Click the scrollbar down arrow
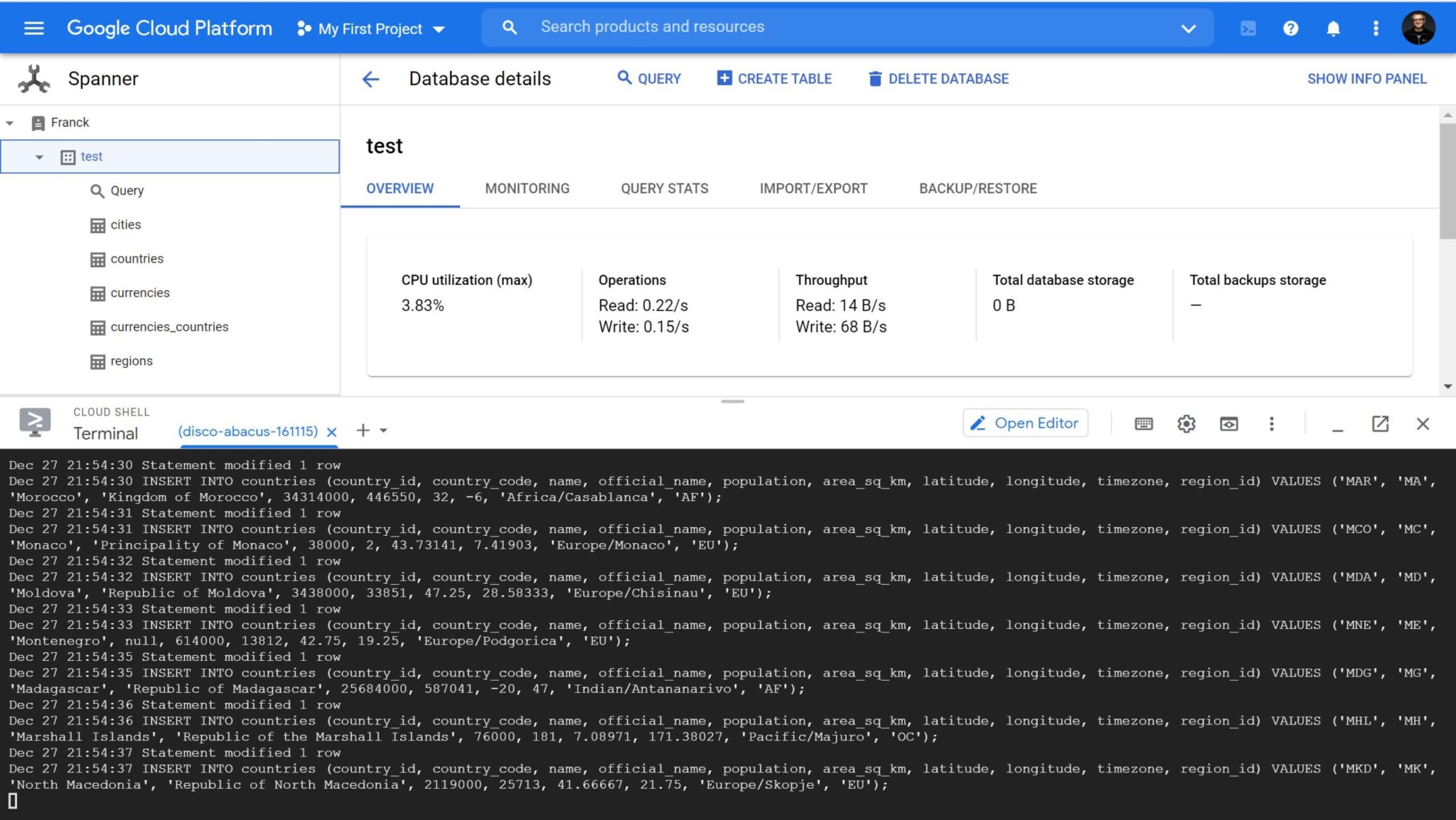This screenshot has width=1456, height=820. 1447,387
